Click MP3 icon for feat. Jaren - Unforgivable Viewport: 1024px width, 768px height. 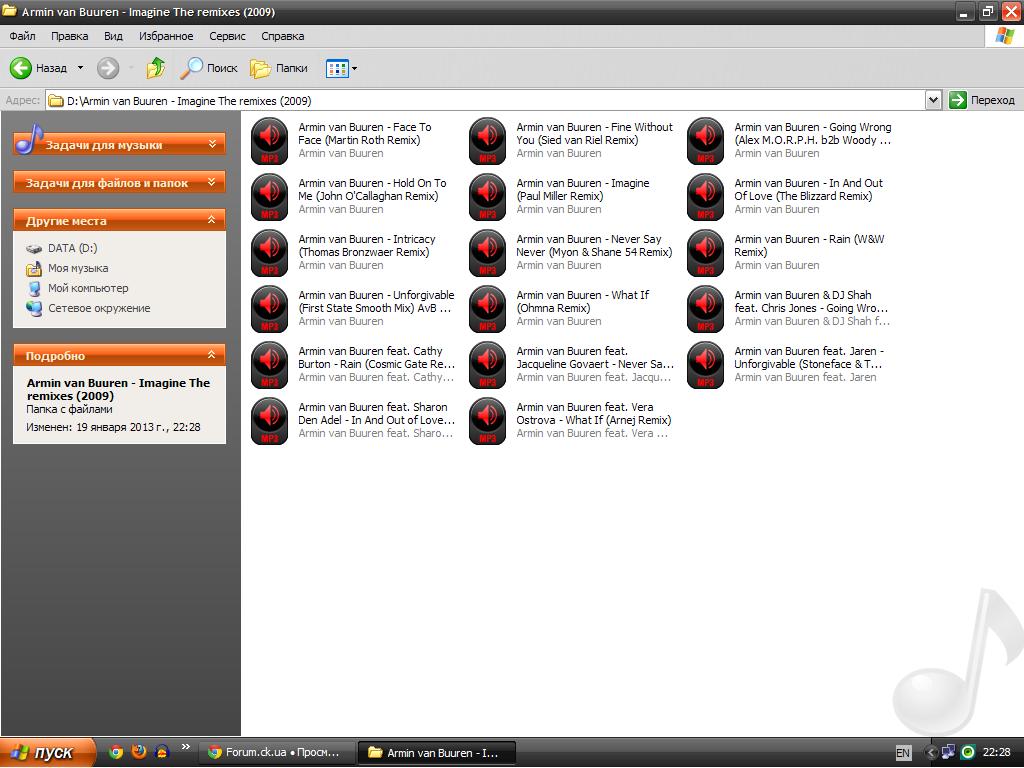click(x=706, y=365)
